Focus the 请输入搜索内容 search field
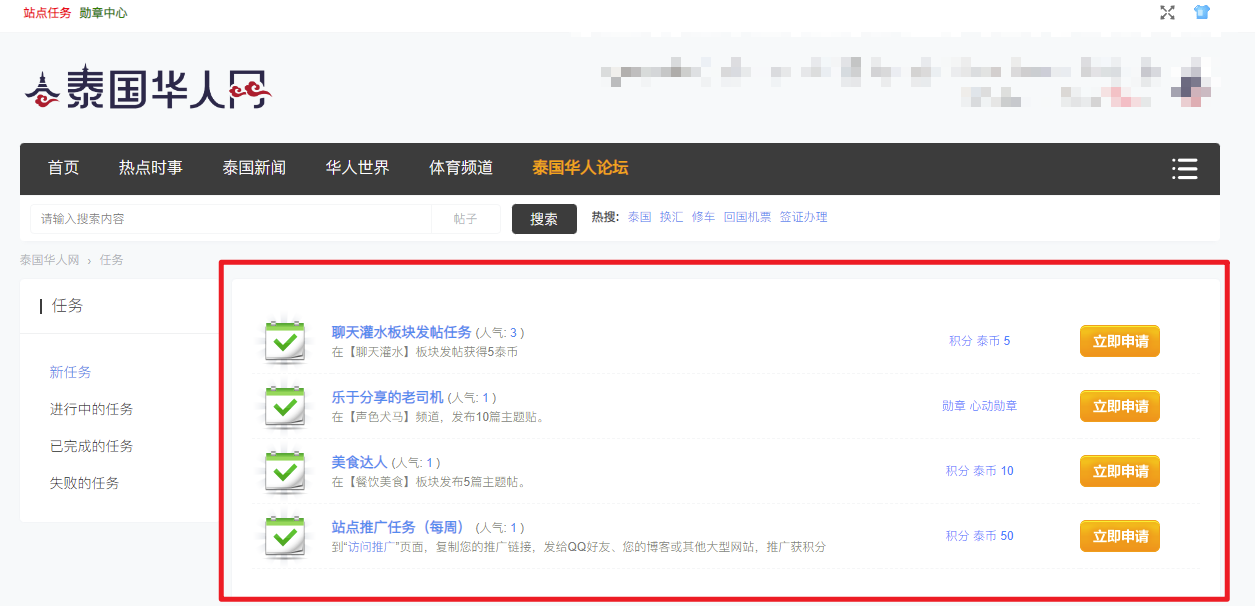This screenshot has height=606, width=1255. coord(230,219)
